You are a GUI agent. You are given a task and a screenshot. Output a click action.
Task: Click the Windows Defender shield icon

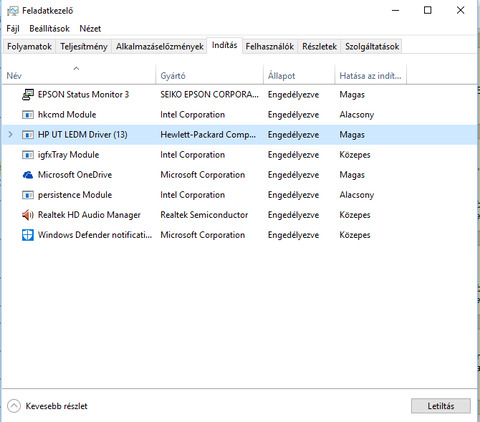28,235
